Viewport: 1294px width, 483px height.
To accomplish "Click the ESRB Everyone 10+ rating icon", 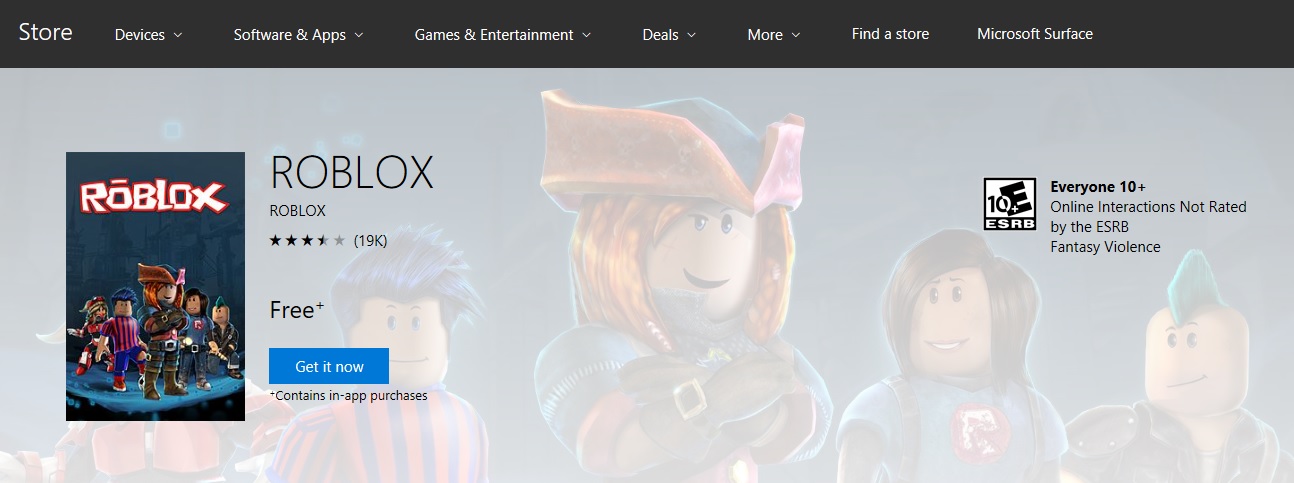I will [1009, 204].
